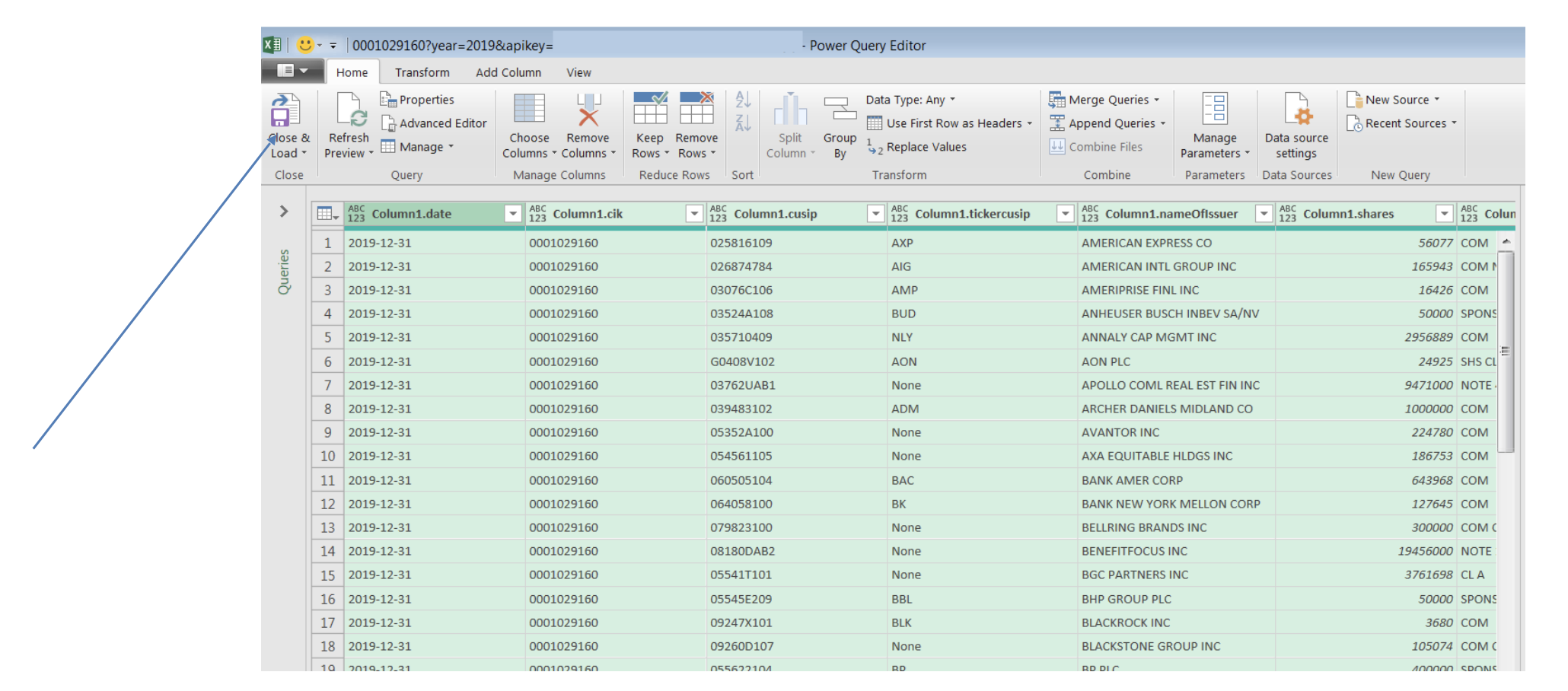Click the scroll up arrow
Screen dimensions: 1568x691
point(1506,240)
